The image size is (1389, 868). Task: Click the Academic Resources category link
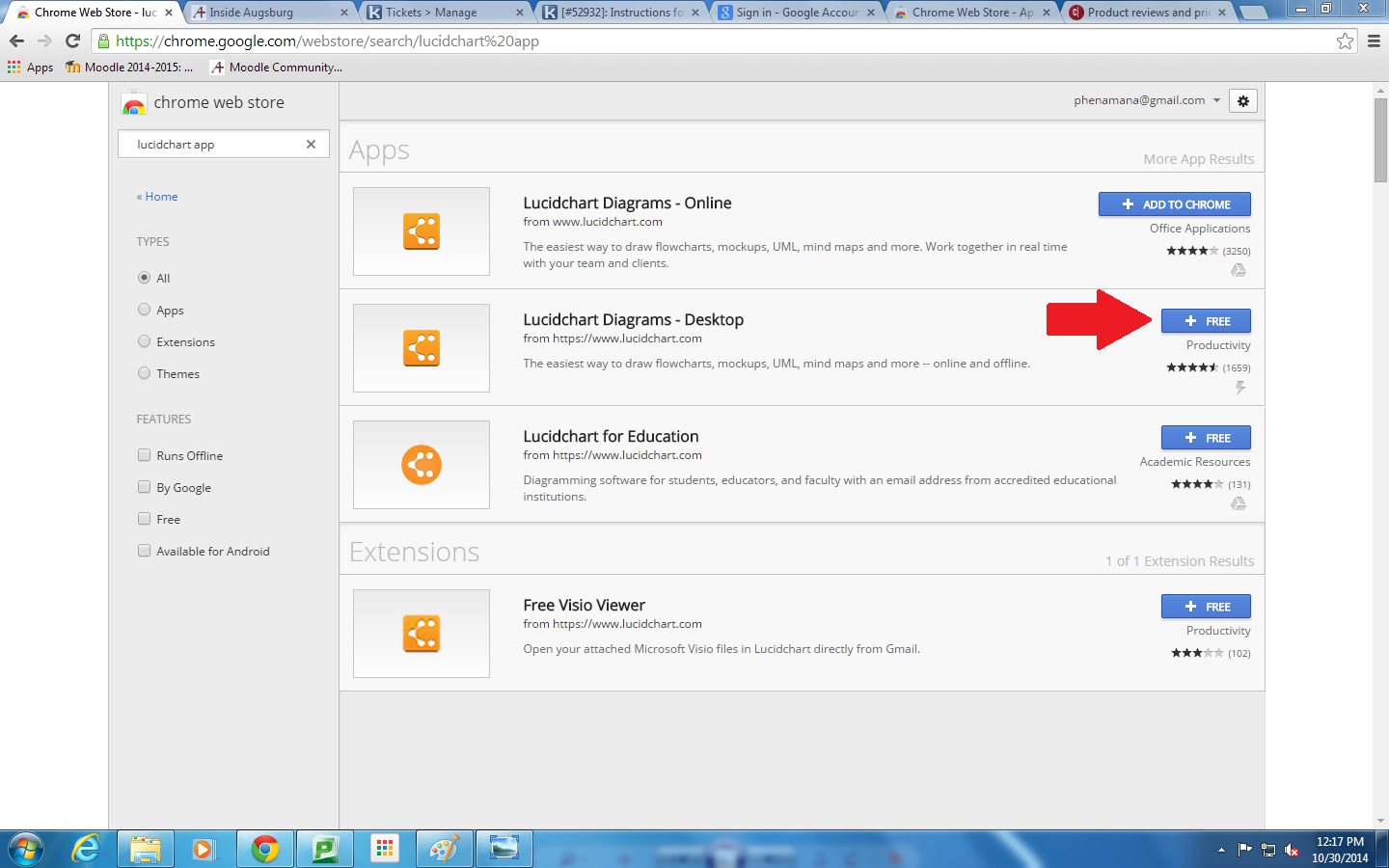tap(1195, 462)
